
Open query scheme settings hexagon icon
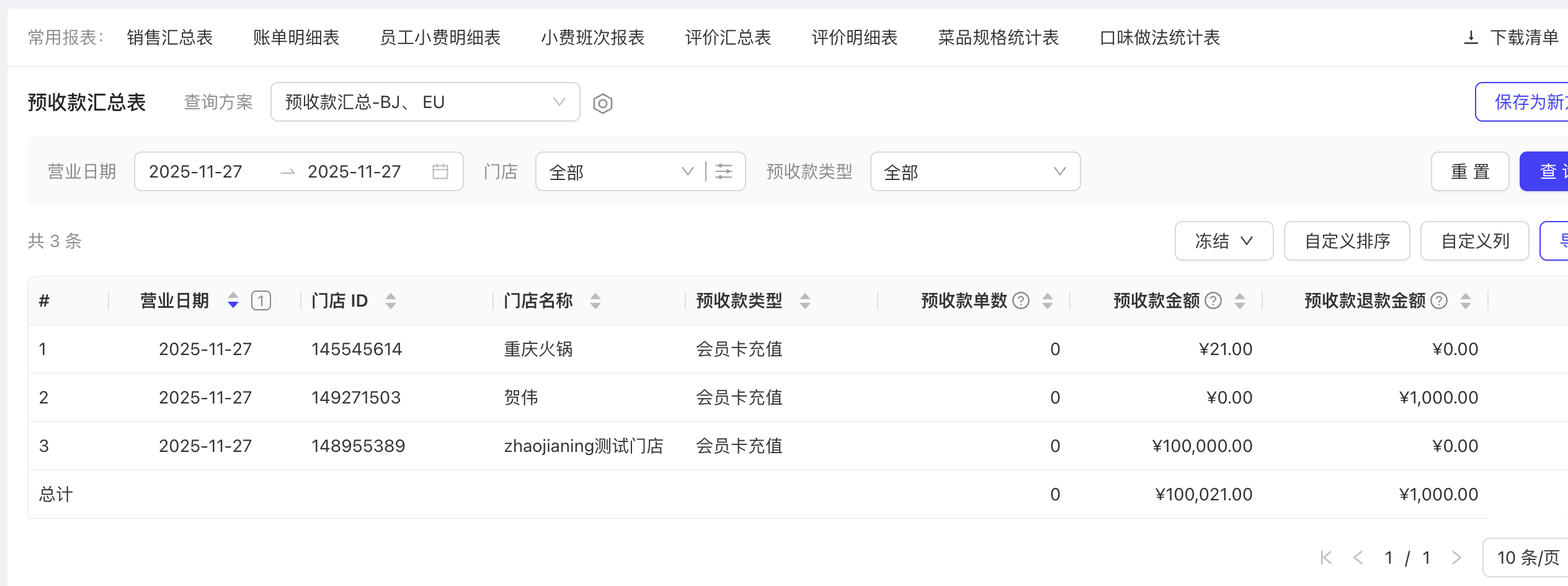click(602, 103)
